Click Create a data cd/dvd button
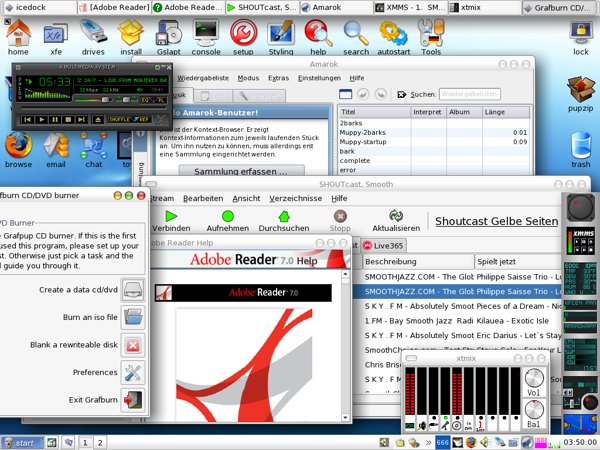 (133, 290)
